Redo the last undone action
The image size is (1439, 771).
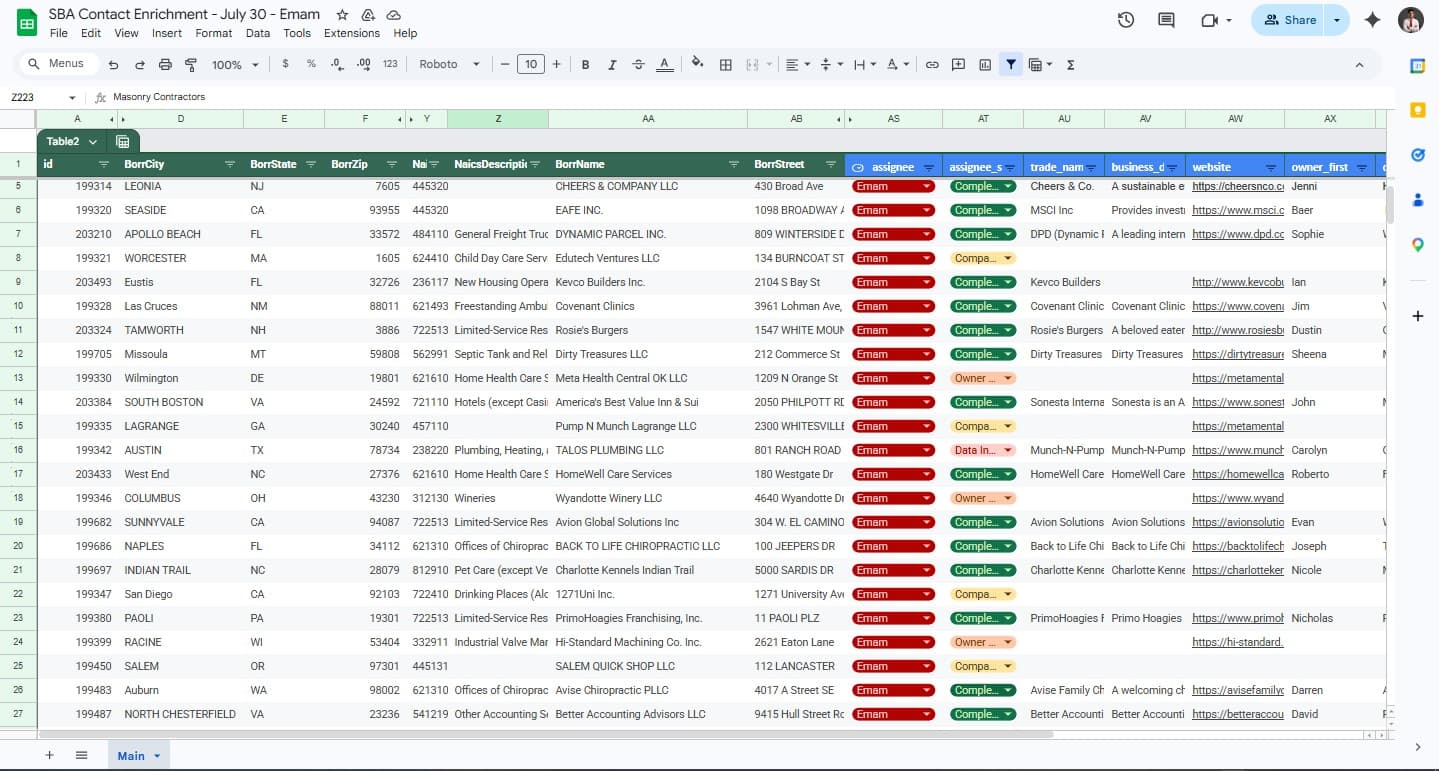(140, 64)
